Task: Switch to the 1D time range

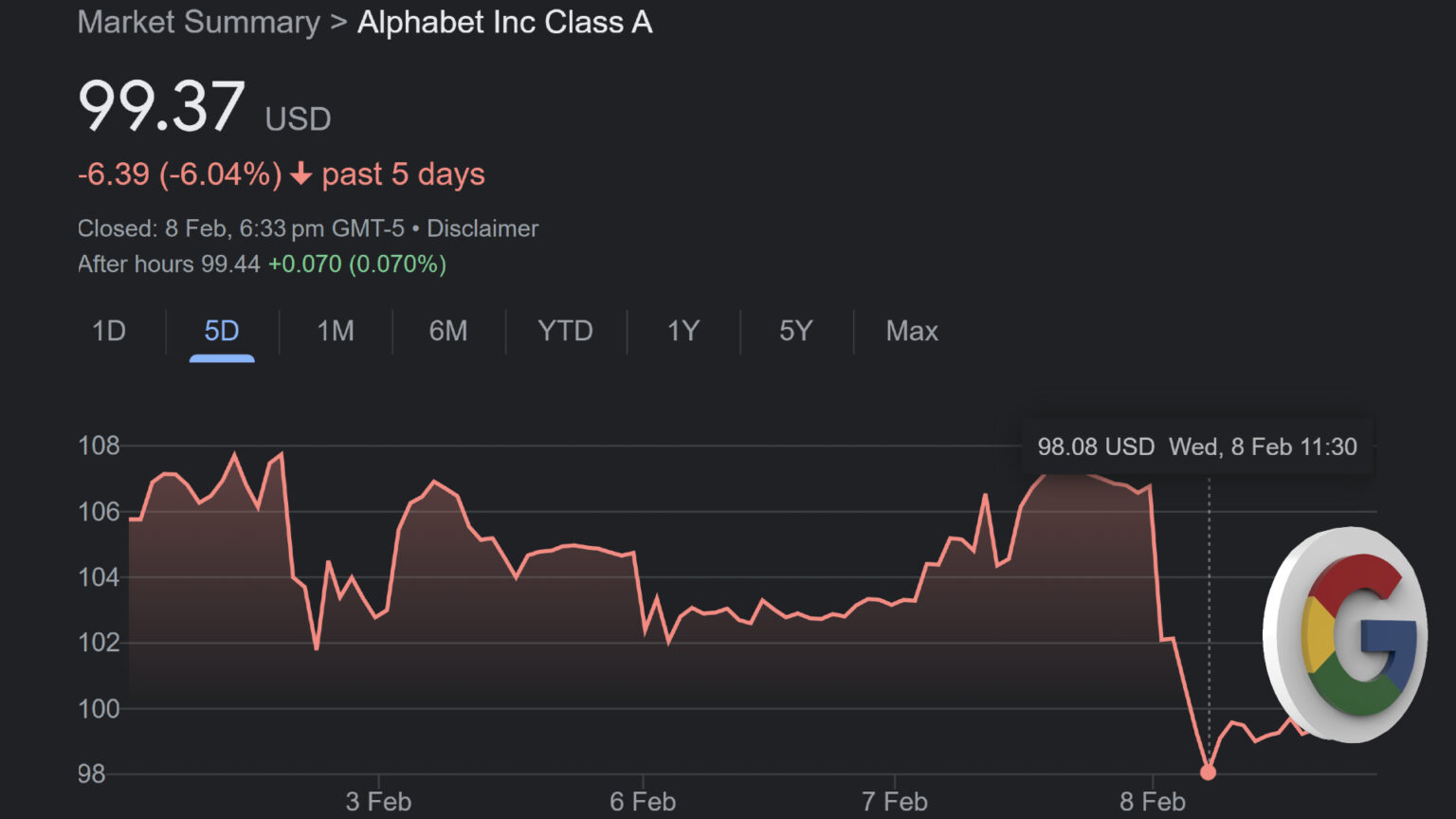Action: pos(108,332)
